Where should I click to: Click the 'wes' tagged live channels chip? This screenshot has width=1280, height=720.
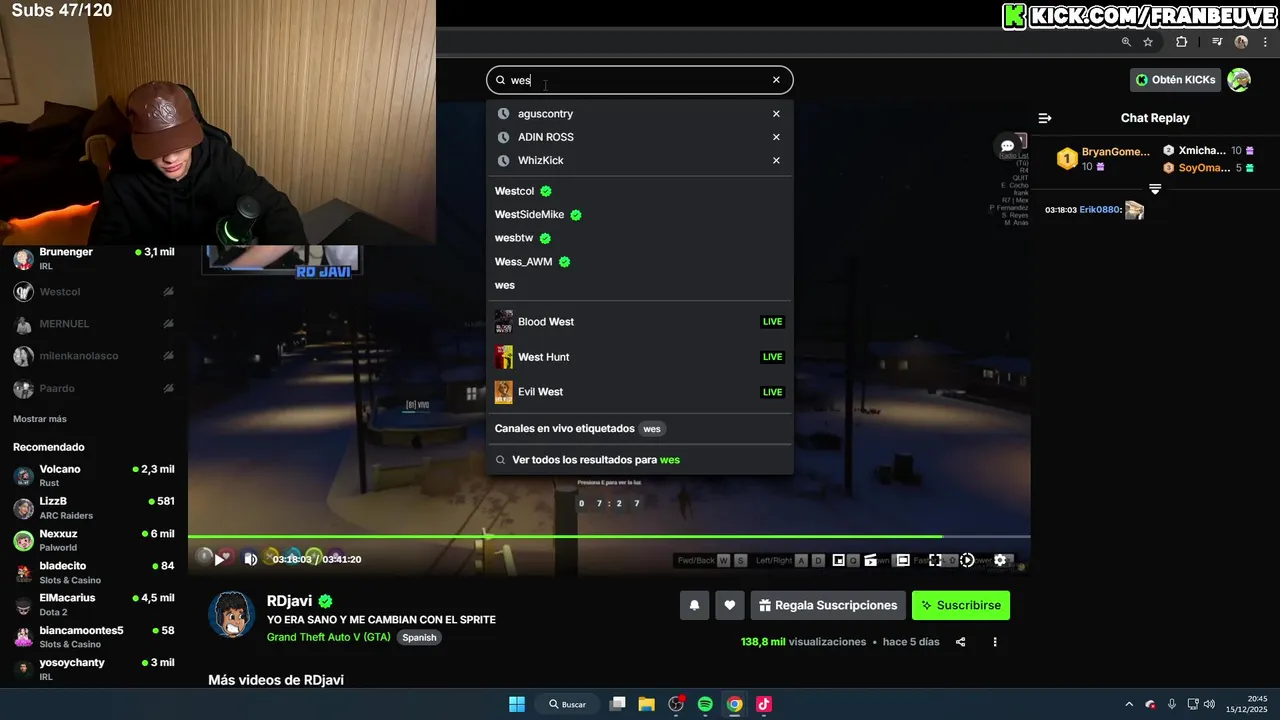tap(652, 429)
